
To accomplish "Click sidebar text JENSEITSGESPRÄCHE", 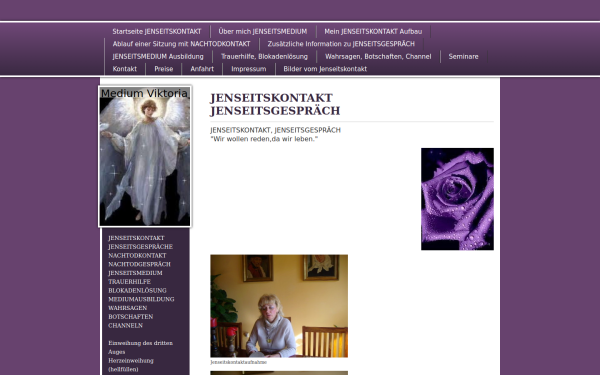I will pos(140,247).
